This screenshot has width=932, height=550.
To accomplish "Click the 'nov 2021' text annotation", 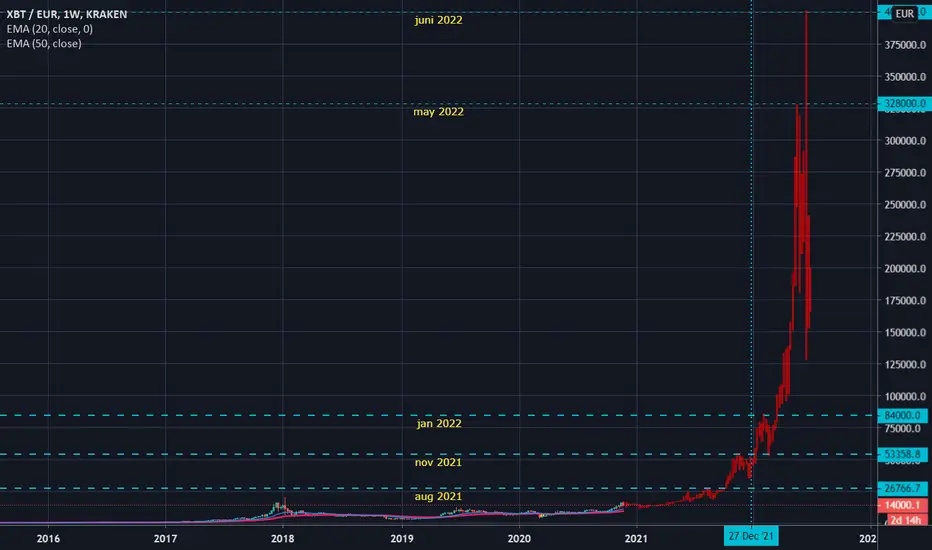I will tap(439, 462).
